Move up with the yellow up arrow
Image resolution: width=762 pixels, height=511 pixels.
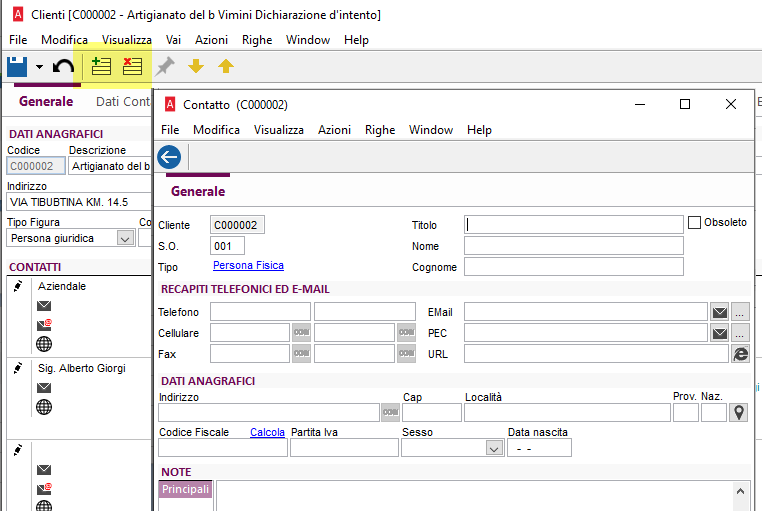pos(226,66)
